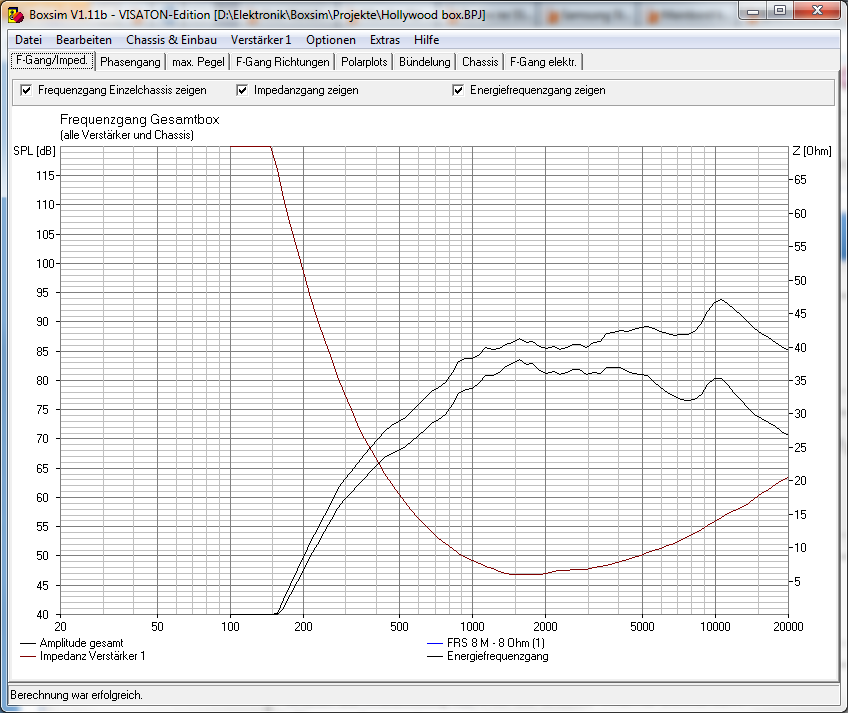Toggle Energiefrequenzgang zeigen checkbox
The width and height of the screenshot is (848, 713).
tap(458, 90)
